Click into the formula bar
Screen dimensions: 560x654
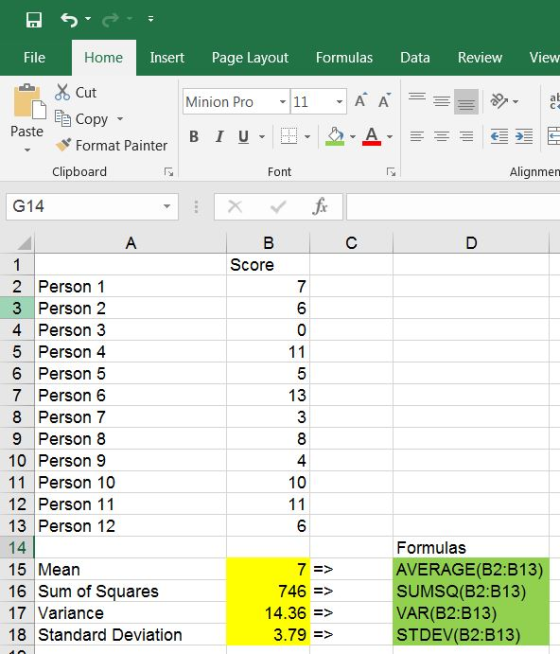(x=453, y=206)
